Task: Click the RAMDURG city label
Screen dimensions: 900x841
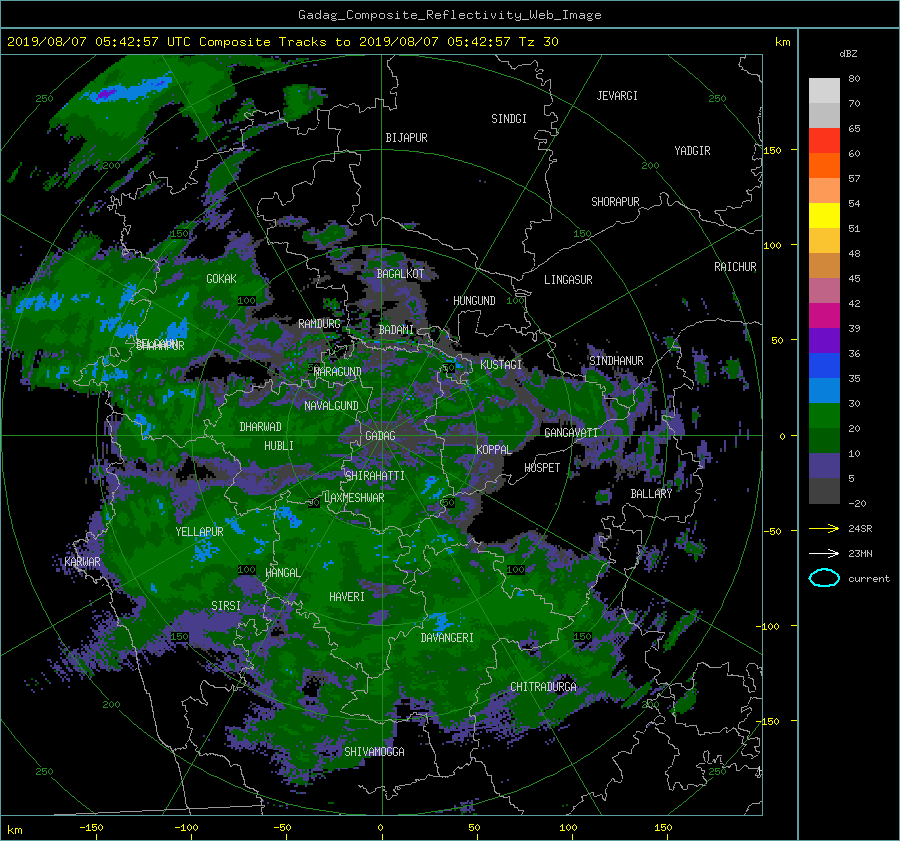Action: click(319, 324)
